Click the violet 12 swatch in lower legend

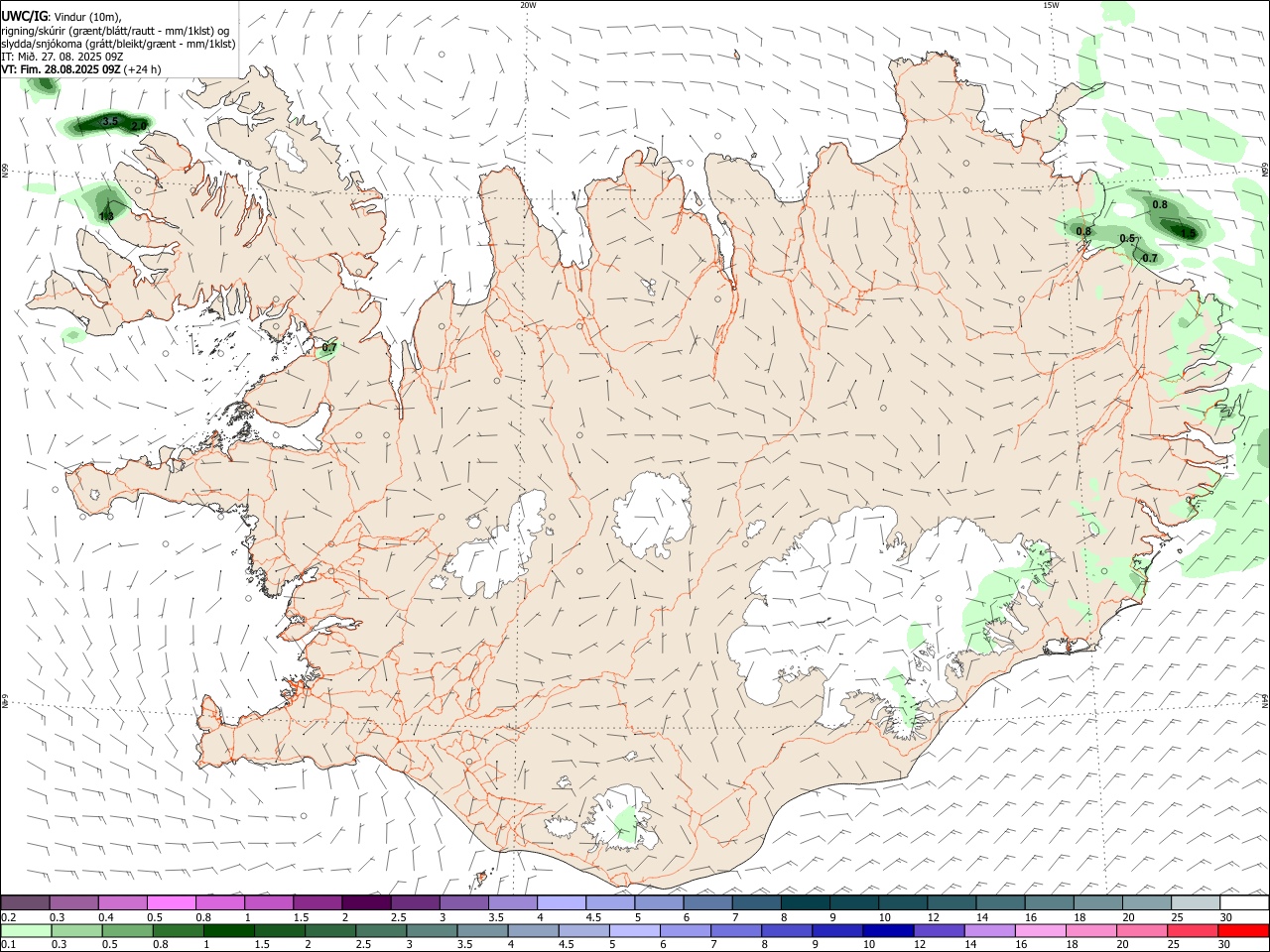point(938,930)
